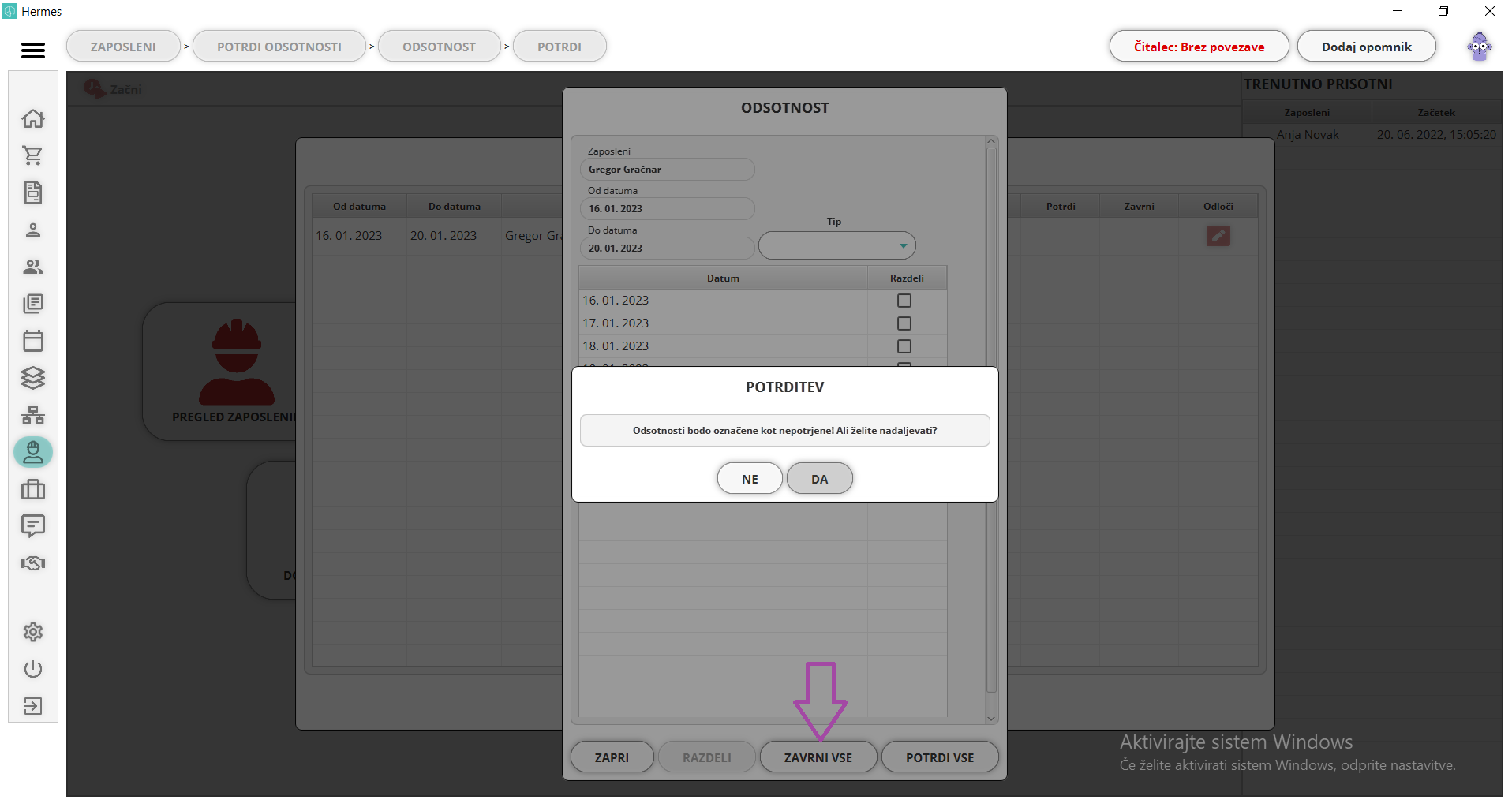This screenshot has width=1512, height=811.
Task: Click the Potrdi column header
Action: pos(1061,206)
